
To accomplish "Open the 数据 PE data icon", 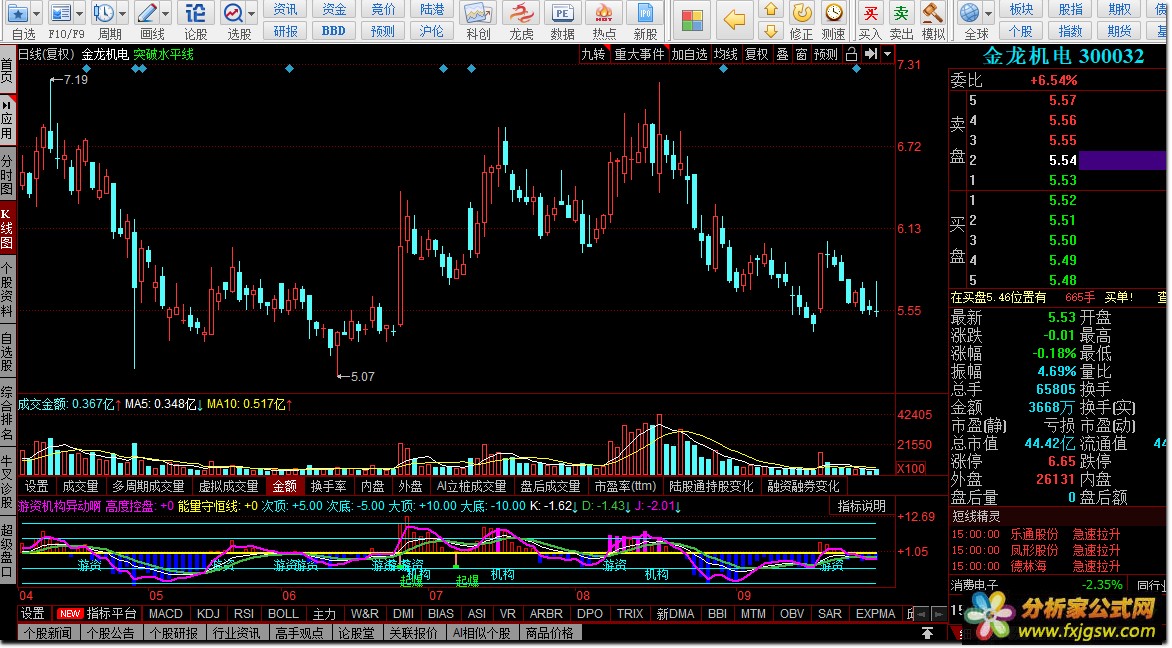I will (x=562, y=13).
